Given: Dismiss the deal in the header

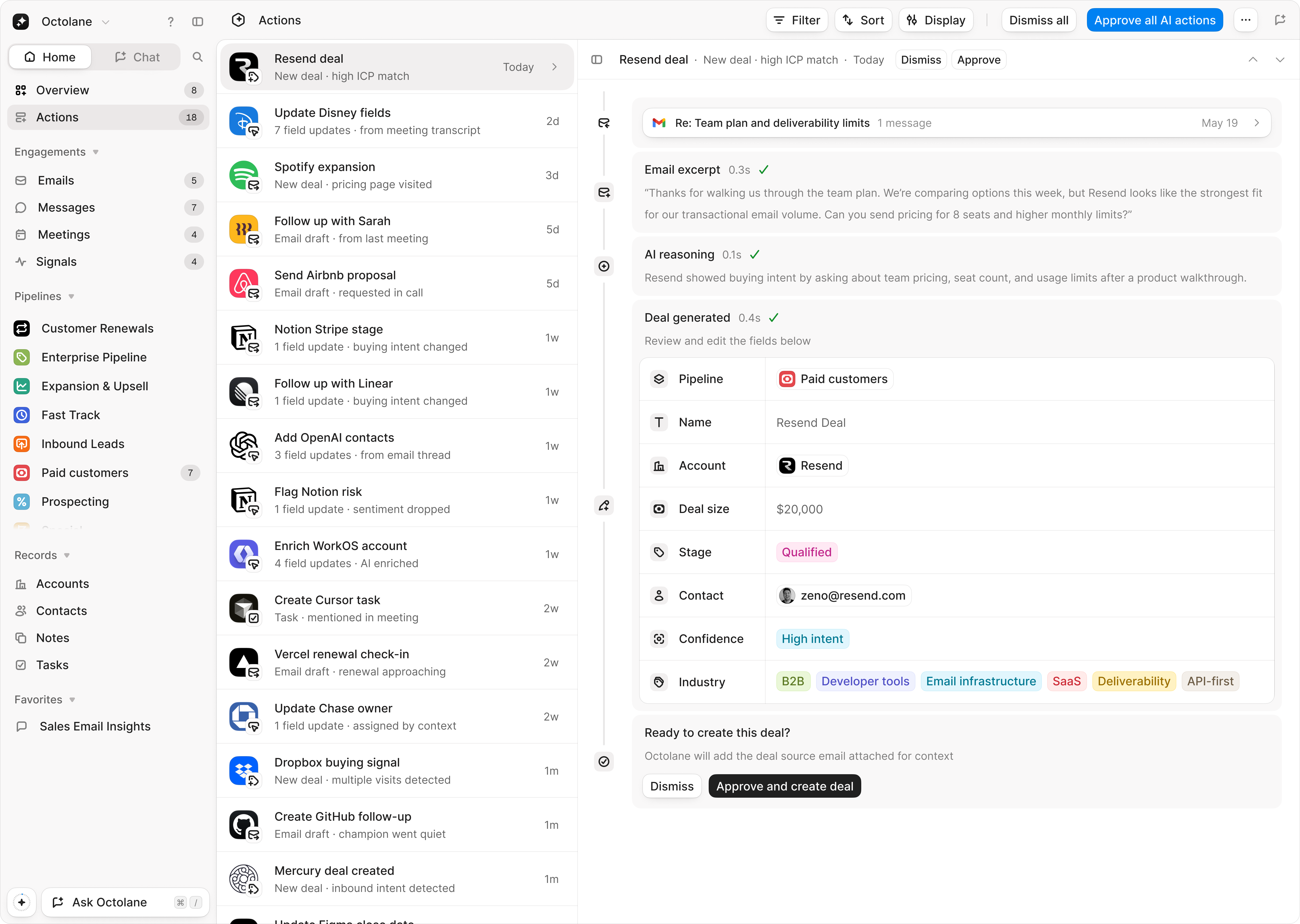Looking at the screenshot, I should 921,60.
